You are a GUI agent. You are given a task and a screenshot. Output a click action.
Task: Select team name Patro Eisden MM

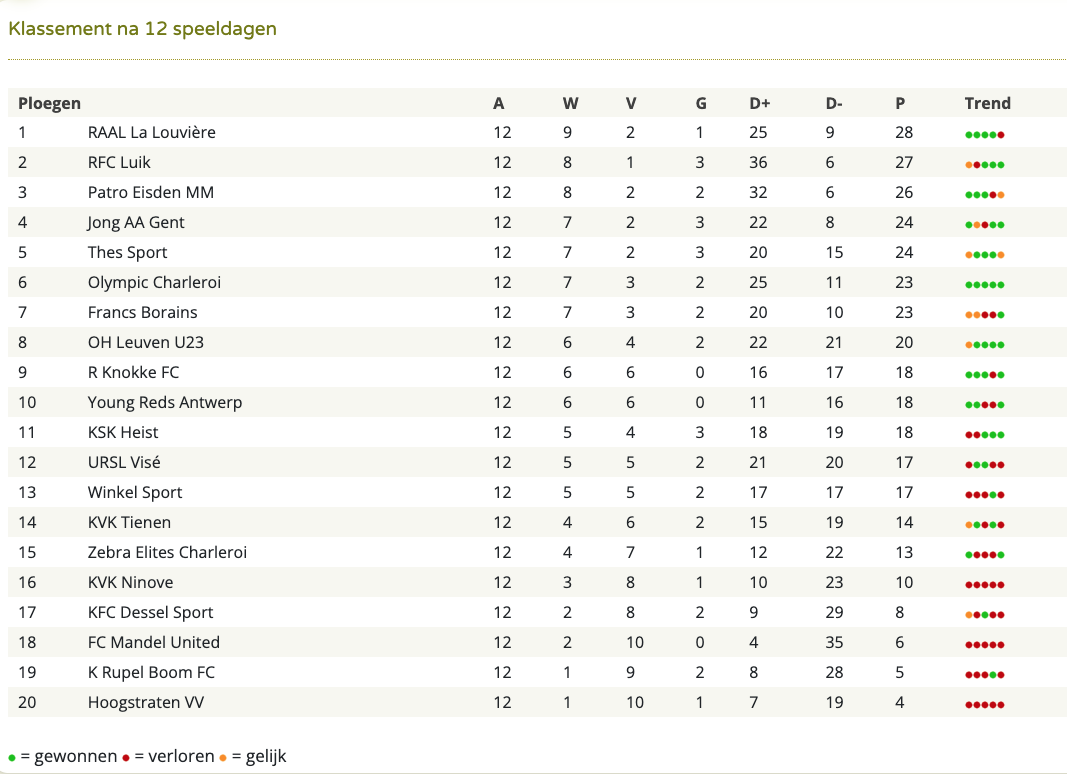click(x=150, y=193)
